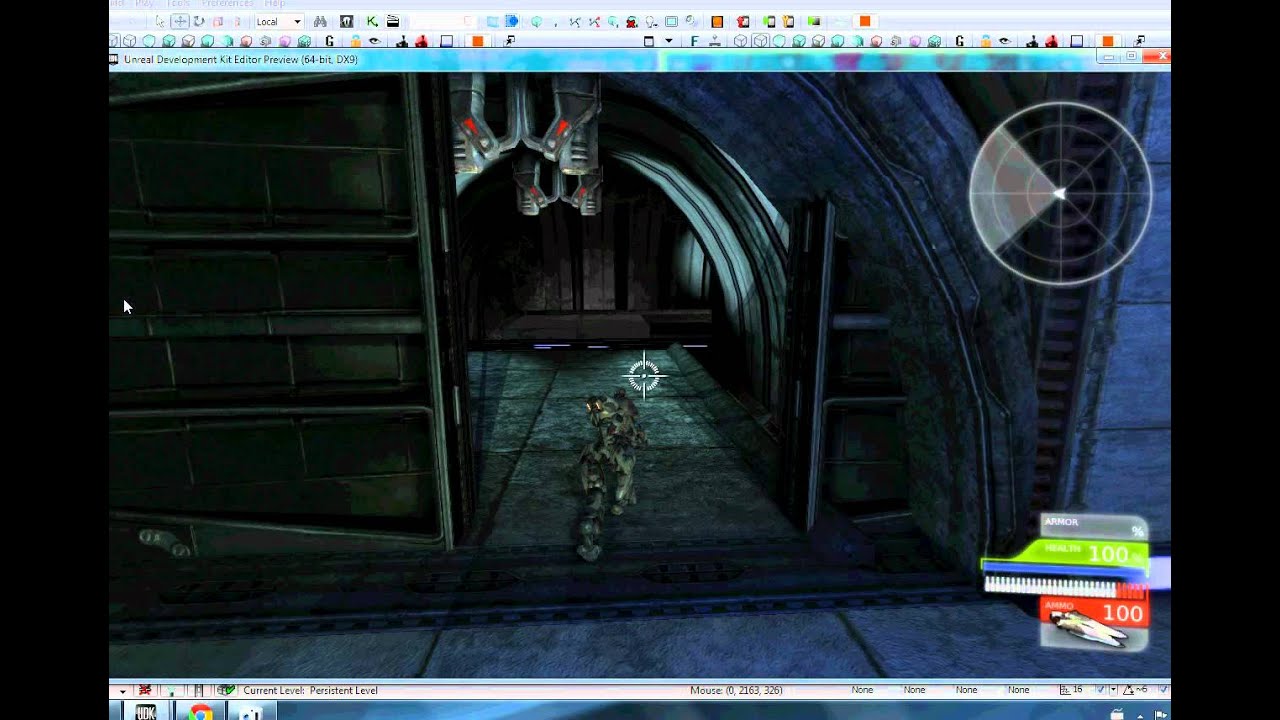
Task: Open the Local coordinate system dropdown
Action: pyautogui.click(x=279, y=21)
